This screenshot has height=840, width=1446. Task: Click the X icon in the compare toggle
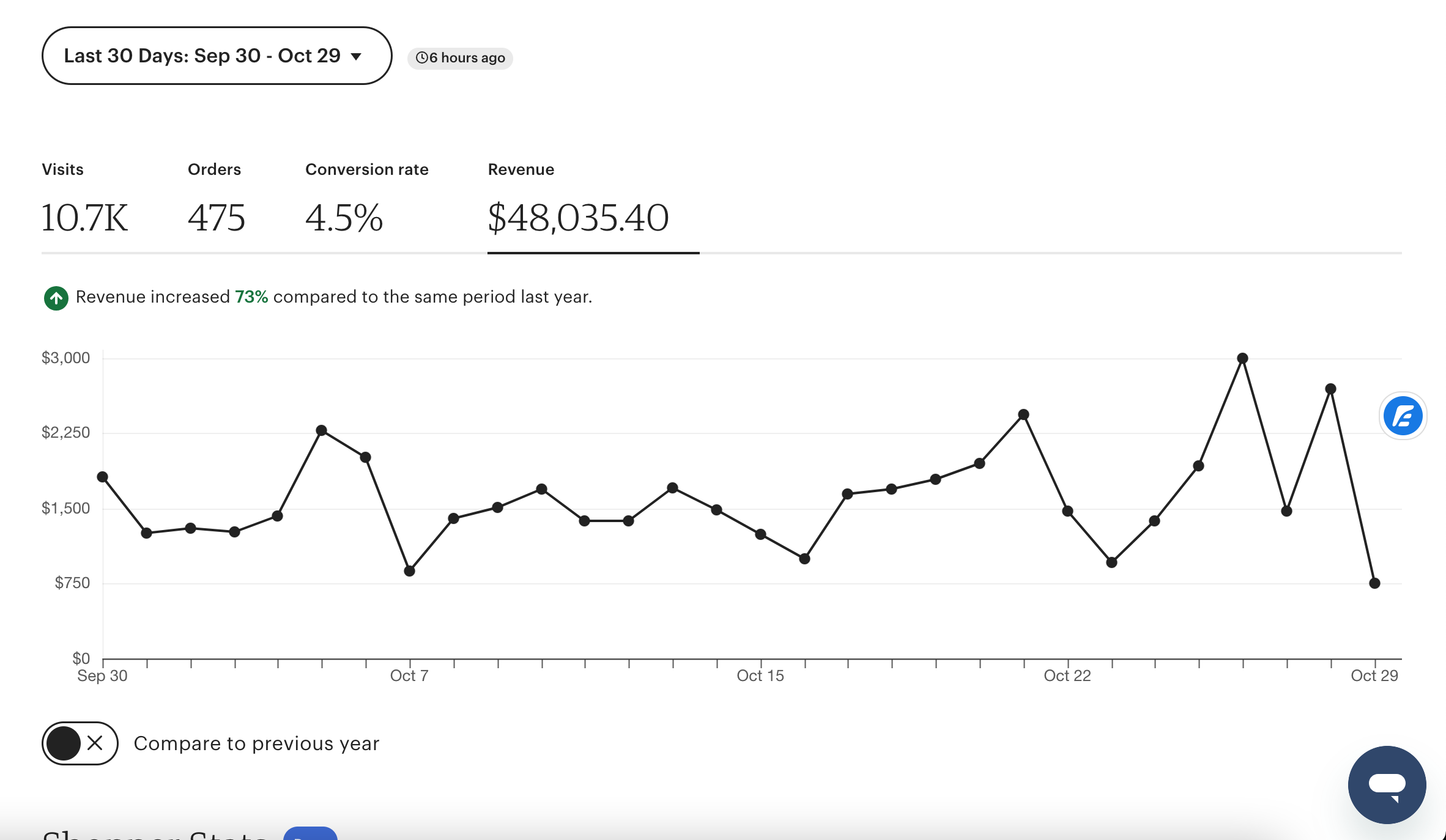click(95, 743)
